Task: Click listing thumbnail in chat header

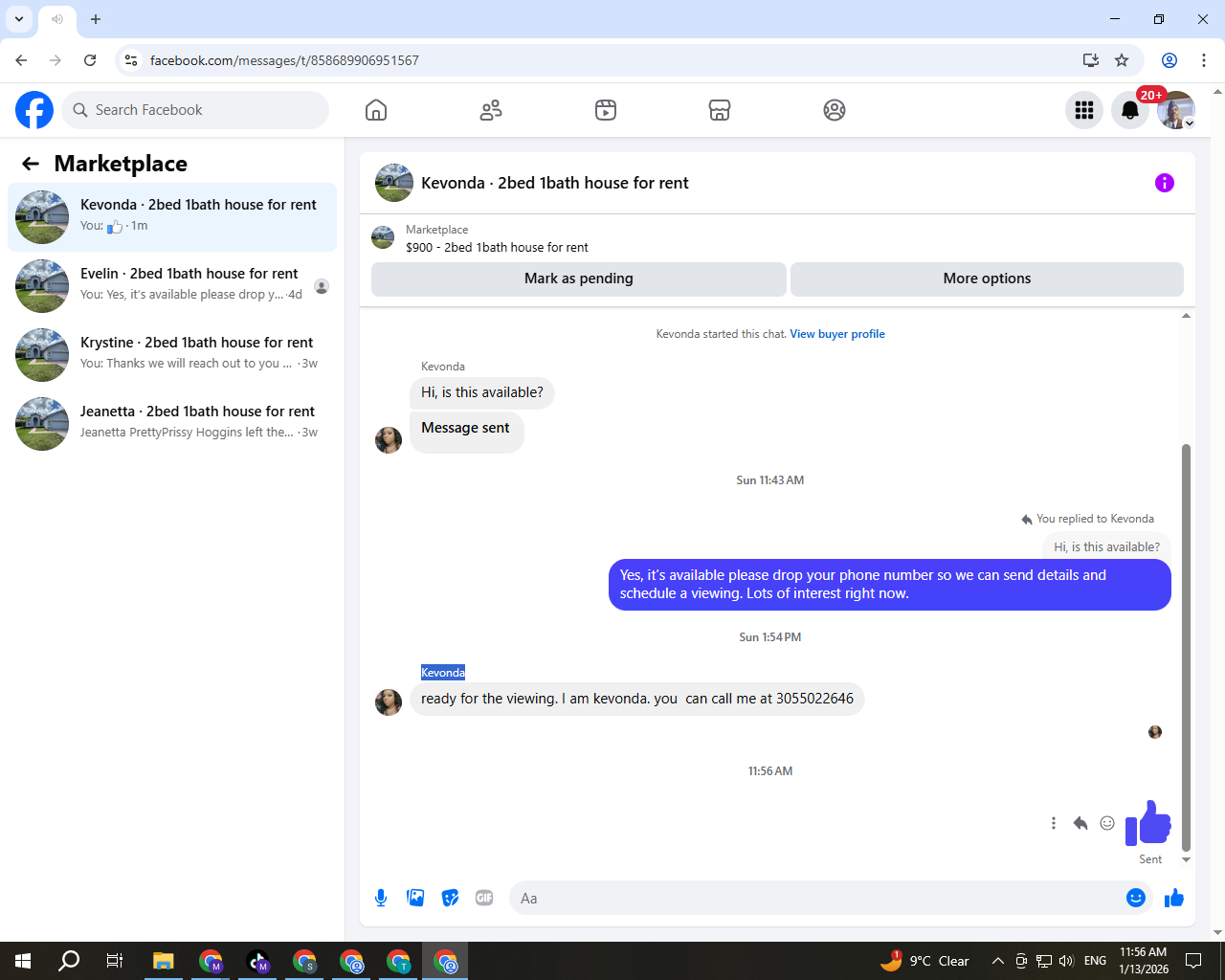Action: coord(394,183)
